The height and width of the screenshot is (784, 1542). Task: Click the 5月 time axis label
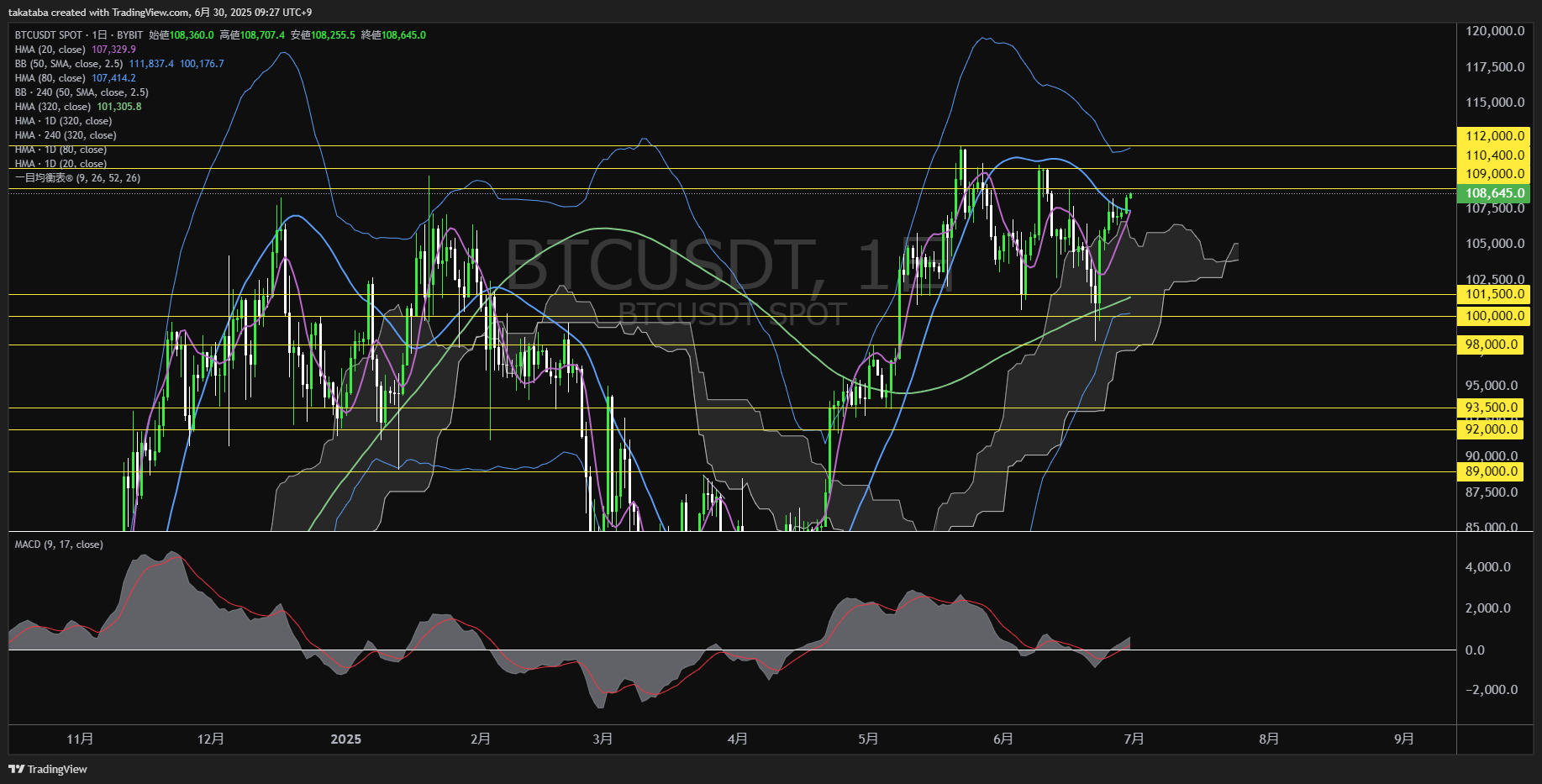pos(868,739)
